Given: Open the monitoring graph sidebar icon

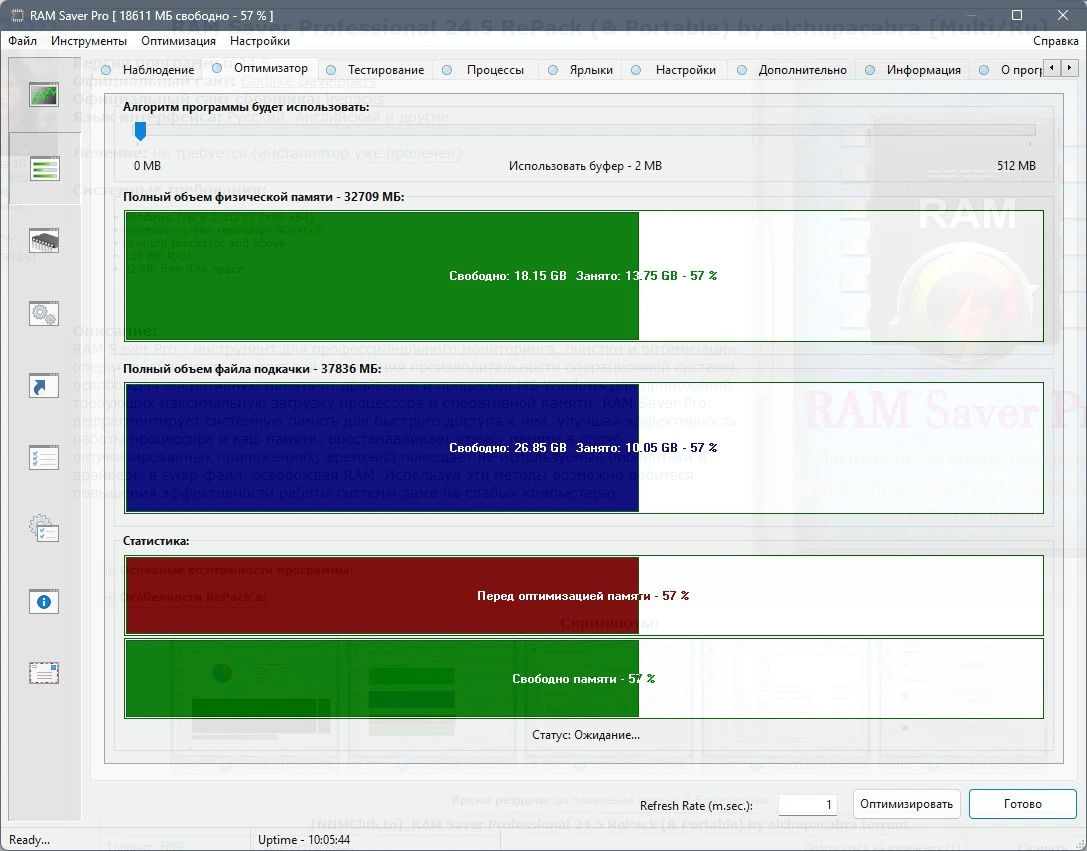Looking at the screenshot, I should (x=44, y=95).
